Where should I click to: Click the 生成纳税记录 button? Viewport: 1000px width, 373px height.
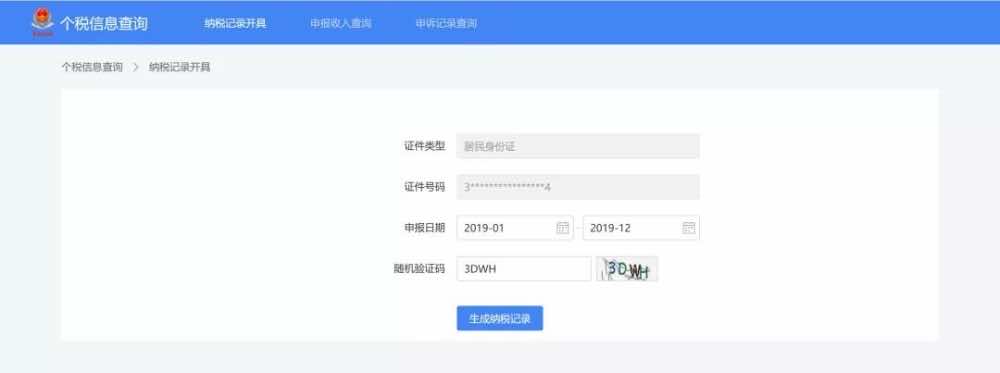pyautogui.click(x=499, y=318)
